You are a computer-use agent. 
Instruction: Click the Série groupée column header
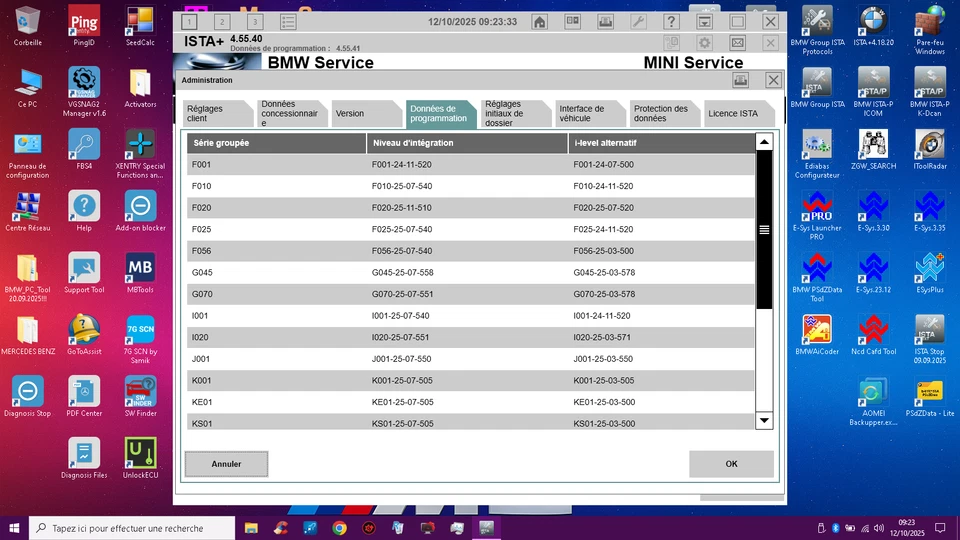click(276, 143)
